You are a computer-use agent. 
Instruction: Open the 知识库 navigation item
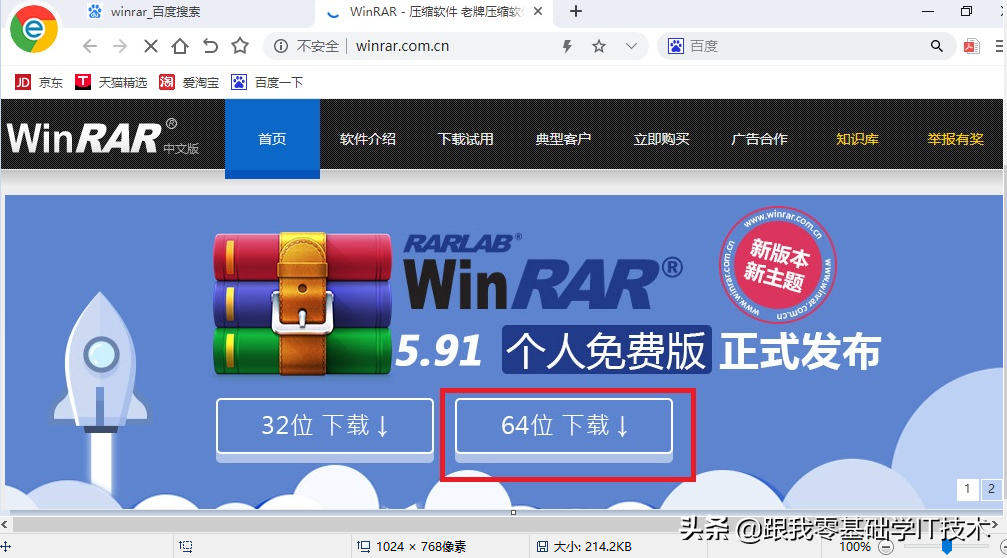click(857, 139)
